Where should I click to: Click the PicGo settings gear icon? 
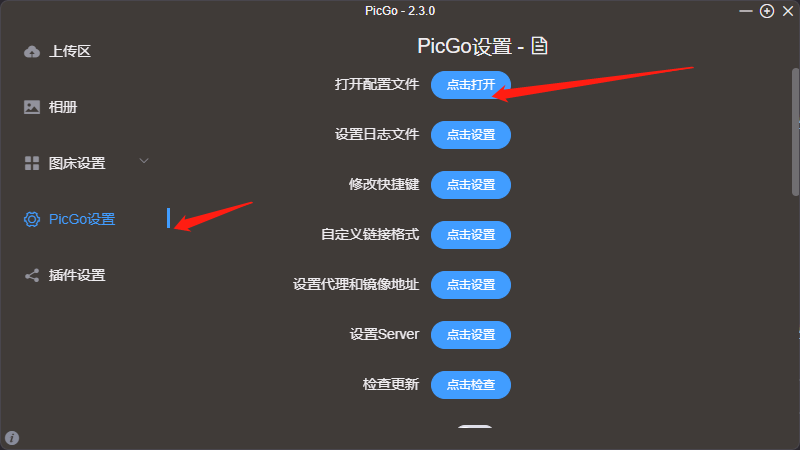(32, 219)
